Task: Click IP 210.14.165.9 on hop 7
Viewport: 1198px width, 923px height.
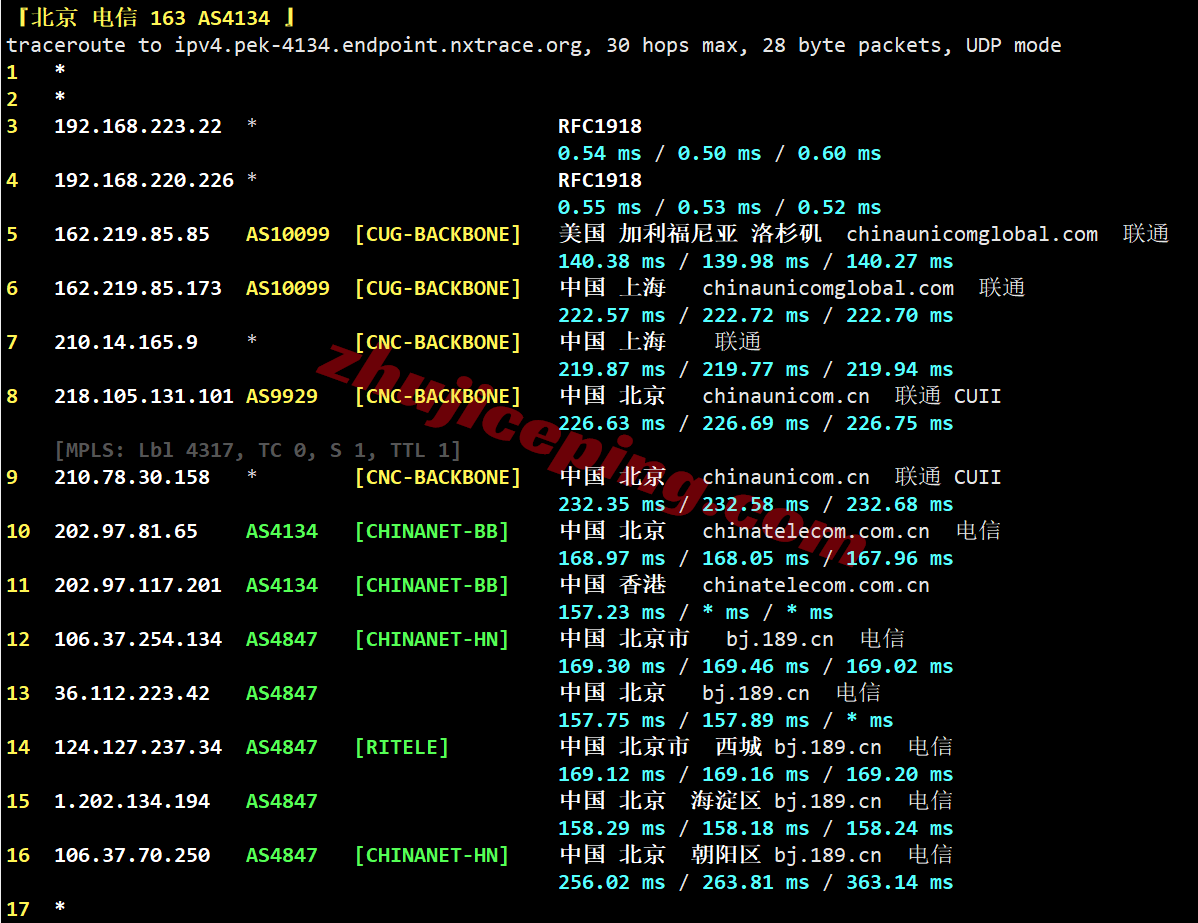Action: click(x=126, y=342)
